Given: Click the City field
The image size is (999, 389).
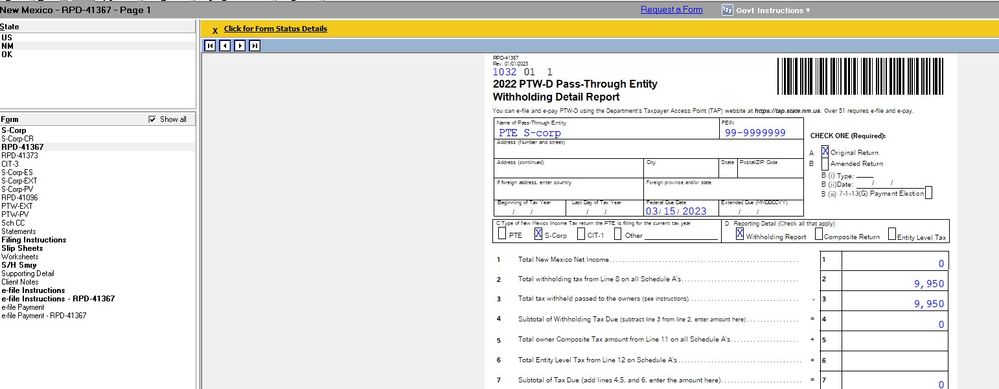Looking at the screenshot, I should tap(681, 168).
